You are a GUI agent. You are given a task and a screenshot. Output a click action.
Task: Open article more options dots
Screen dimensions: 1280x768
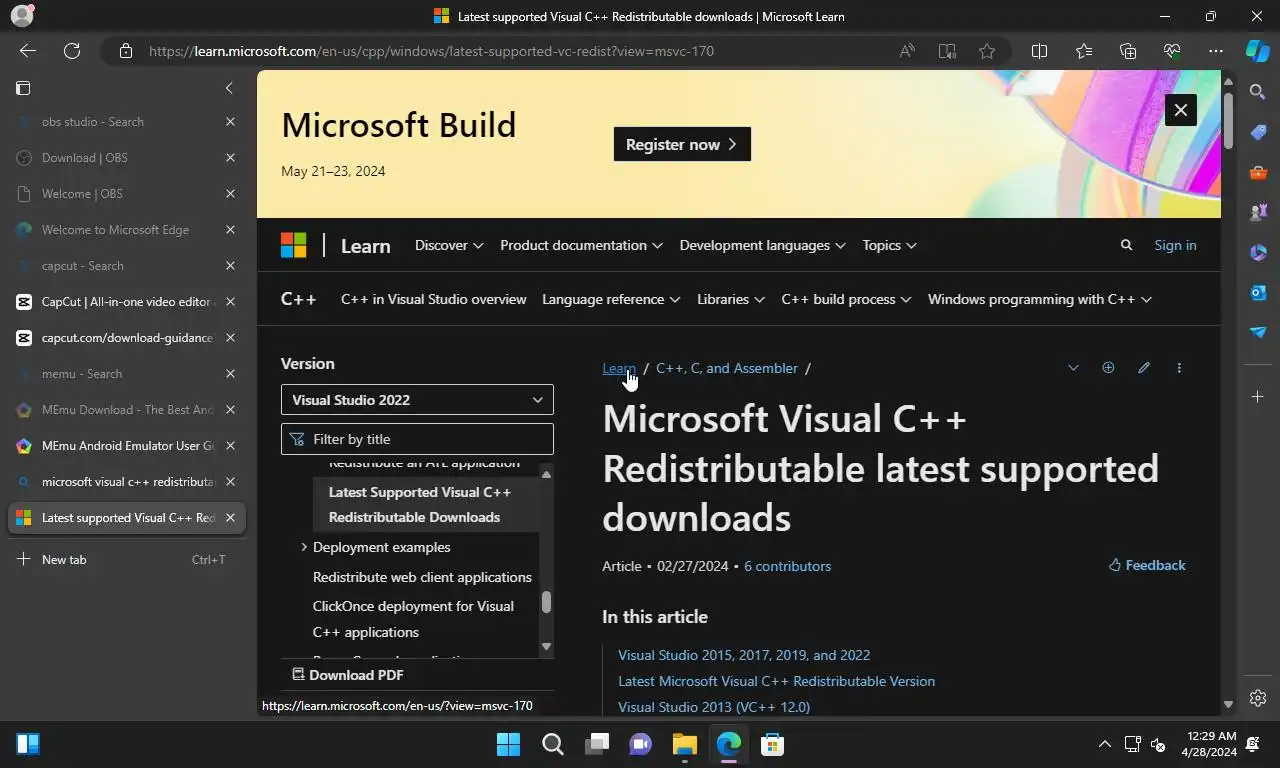pyautogui.click(x=1179, y=368)
